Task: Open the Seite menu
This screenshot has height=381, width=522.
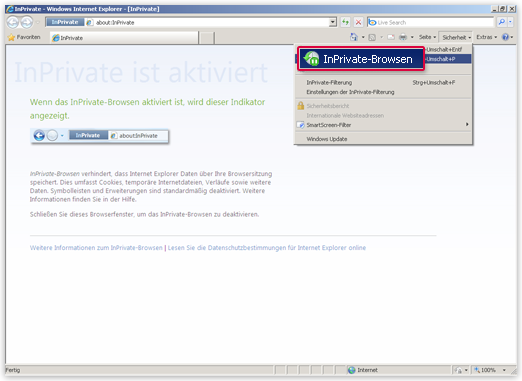Action: (427, 37)
